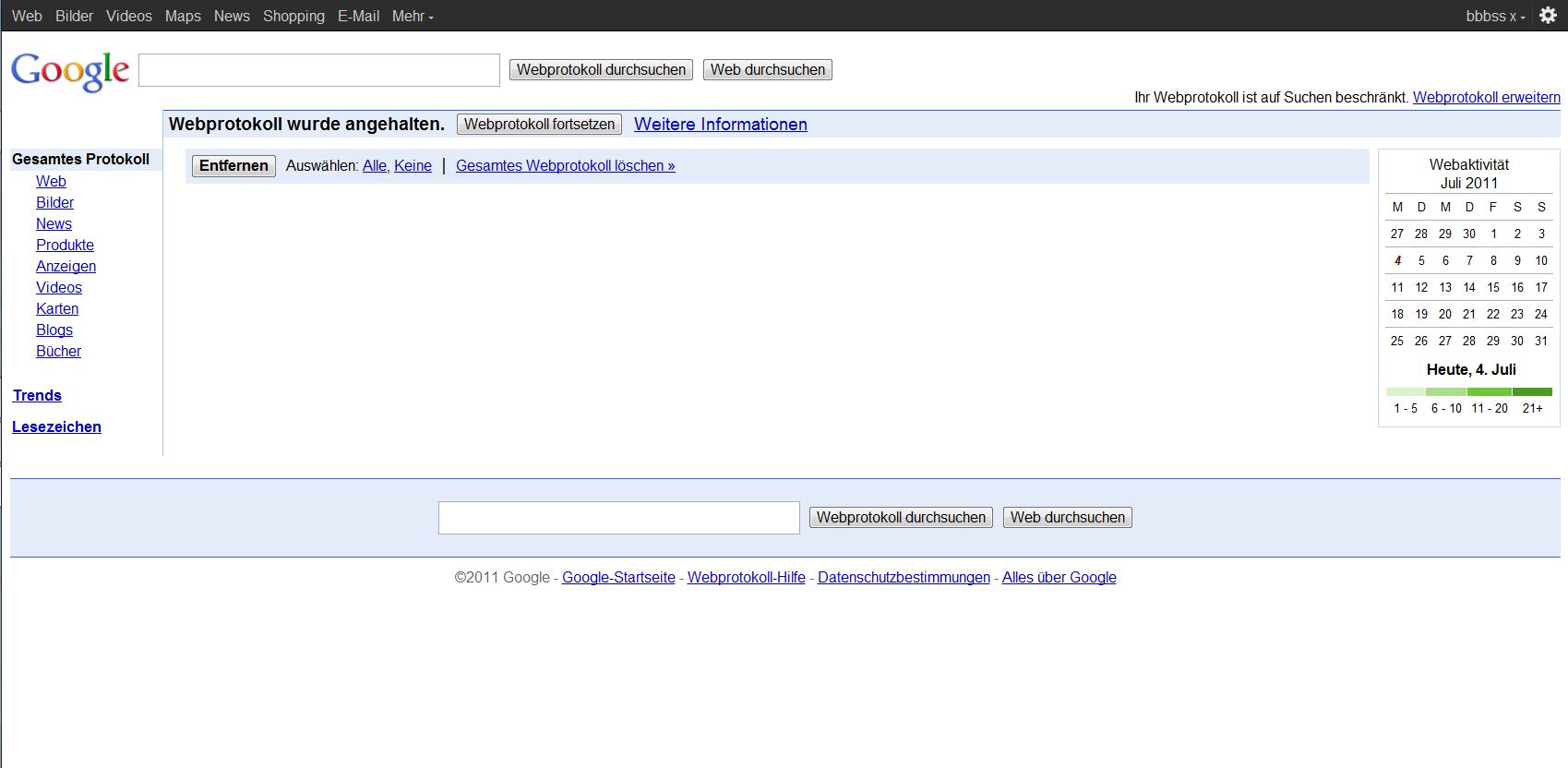Click the Webprotokoll erweitern link
Image resolution: width=1568 pixels, height=768 pixels.
pyautogui.click(x=1486, y=98)
